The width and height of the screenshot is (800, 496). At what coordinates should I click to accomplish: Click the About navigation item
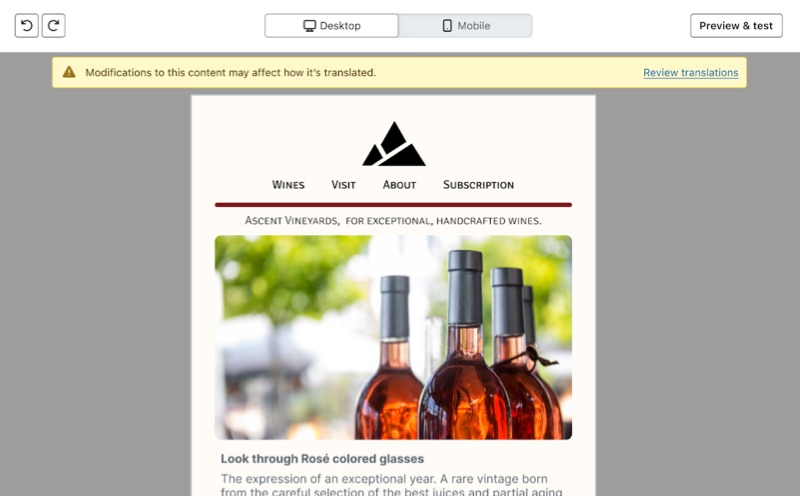coord(399,185)
